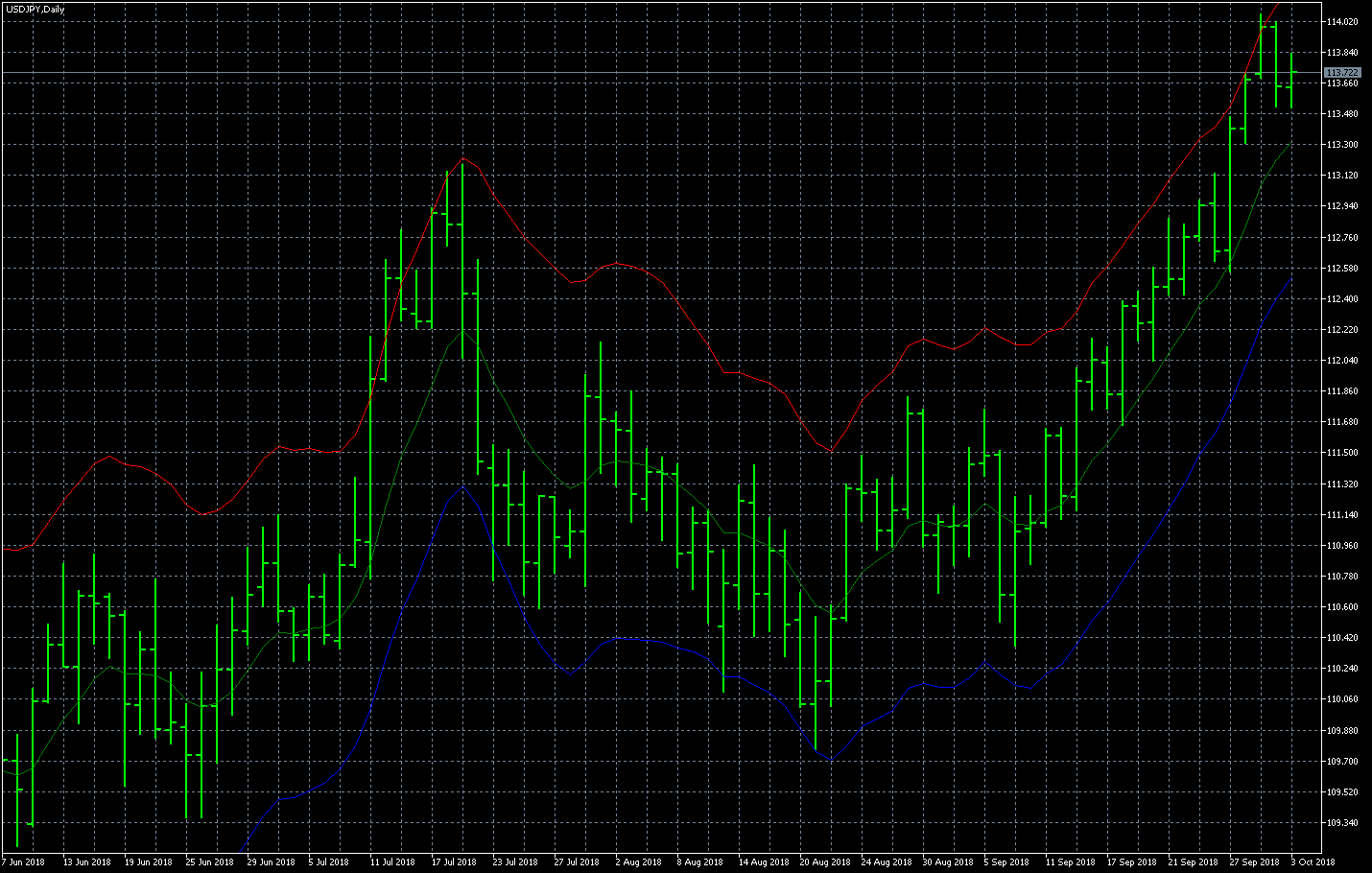Image resolution: width=1372 pixels, height=873 pixels.
Task: Select the 110.060 price level label
Action: [1342, 699]
